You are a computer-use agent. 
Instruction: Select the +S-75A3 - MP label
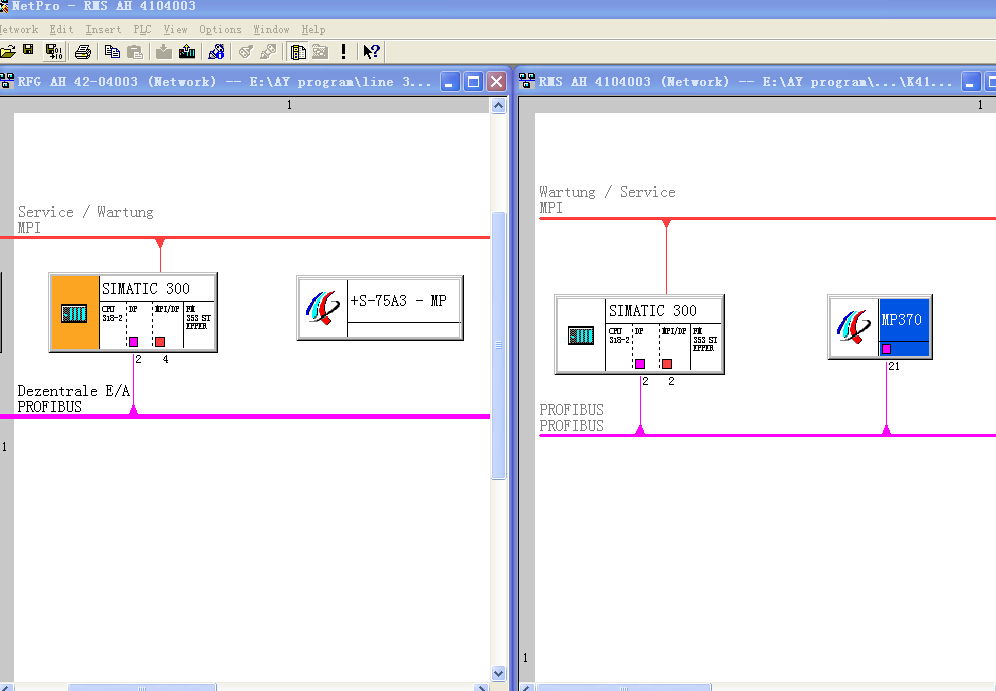[398, 300]
